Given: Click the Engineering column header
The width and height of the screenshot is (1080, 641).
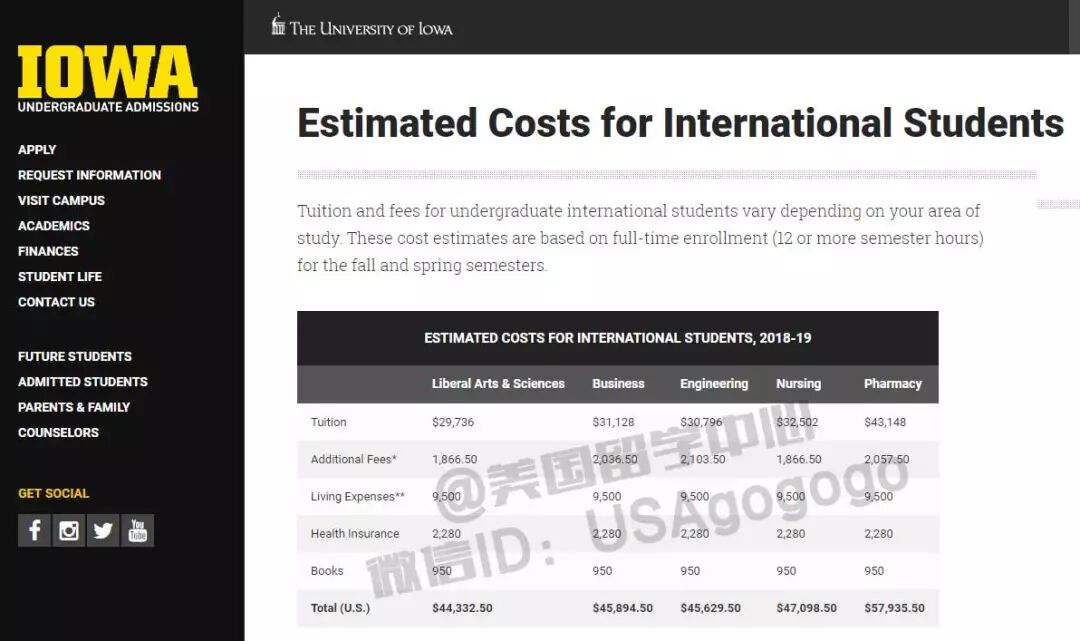Looking at the screenshot, I should pyautogui.click(x=714, y=383).
